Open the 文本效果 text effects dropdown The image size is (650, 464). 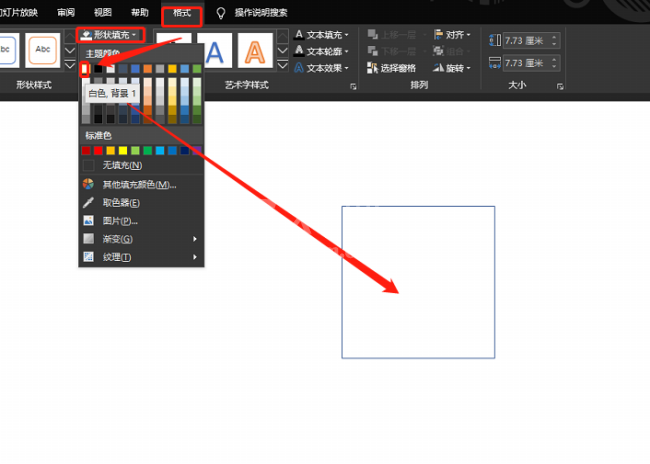[x=321, y=68]
